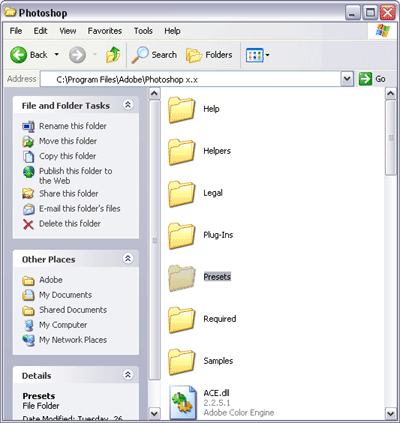The image size is (400, 423).
Task: Click the red X delete icon
Action: [x=28, y=224]
